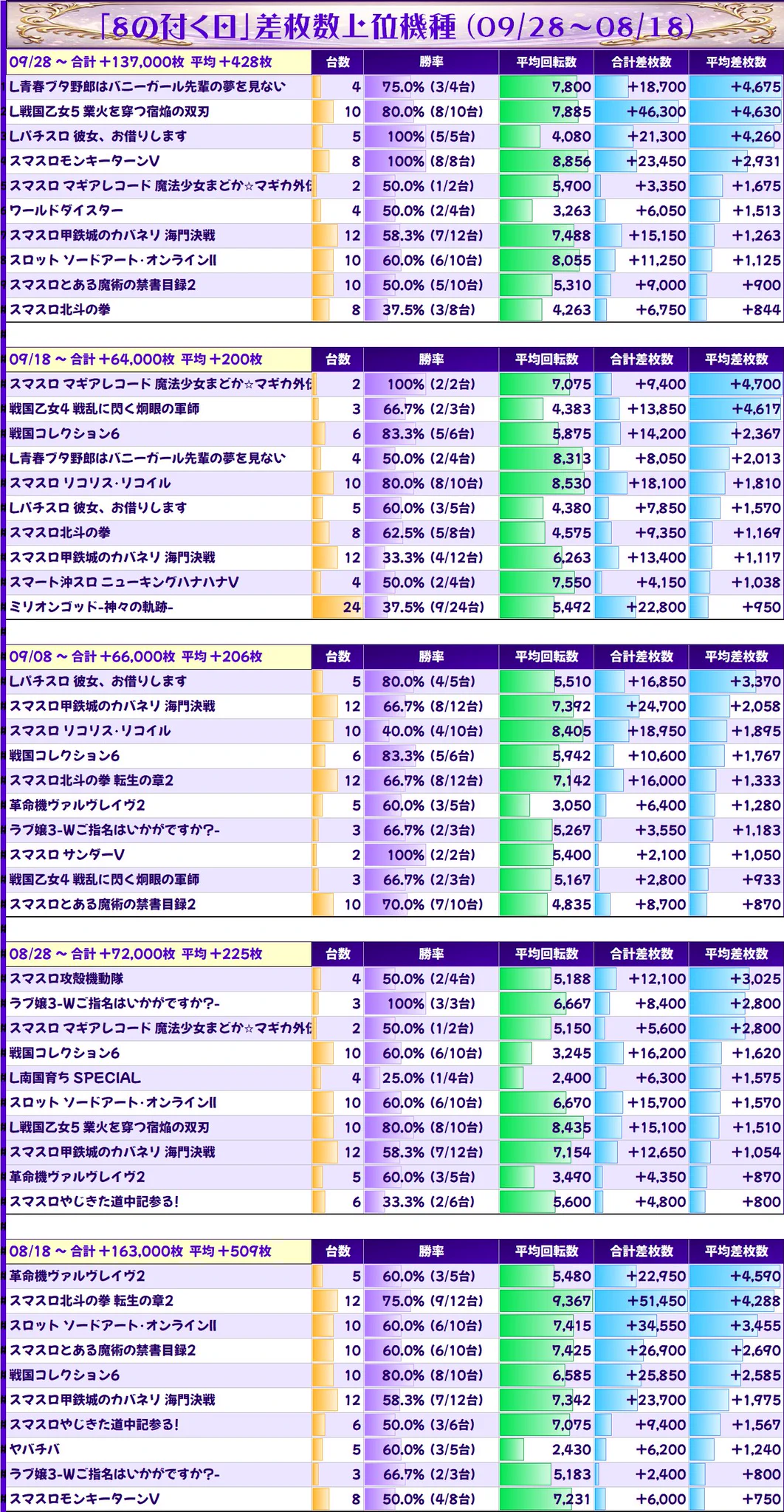Click the 08/28 section header summary

[x=159, y=954]
